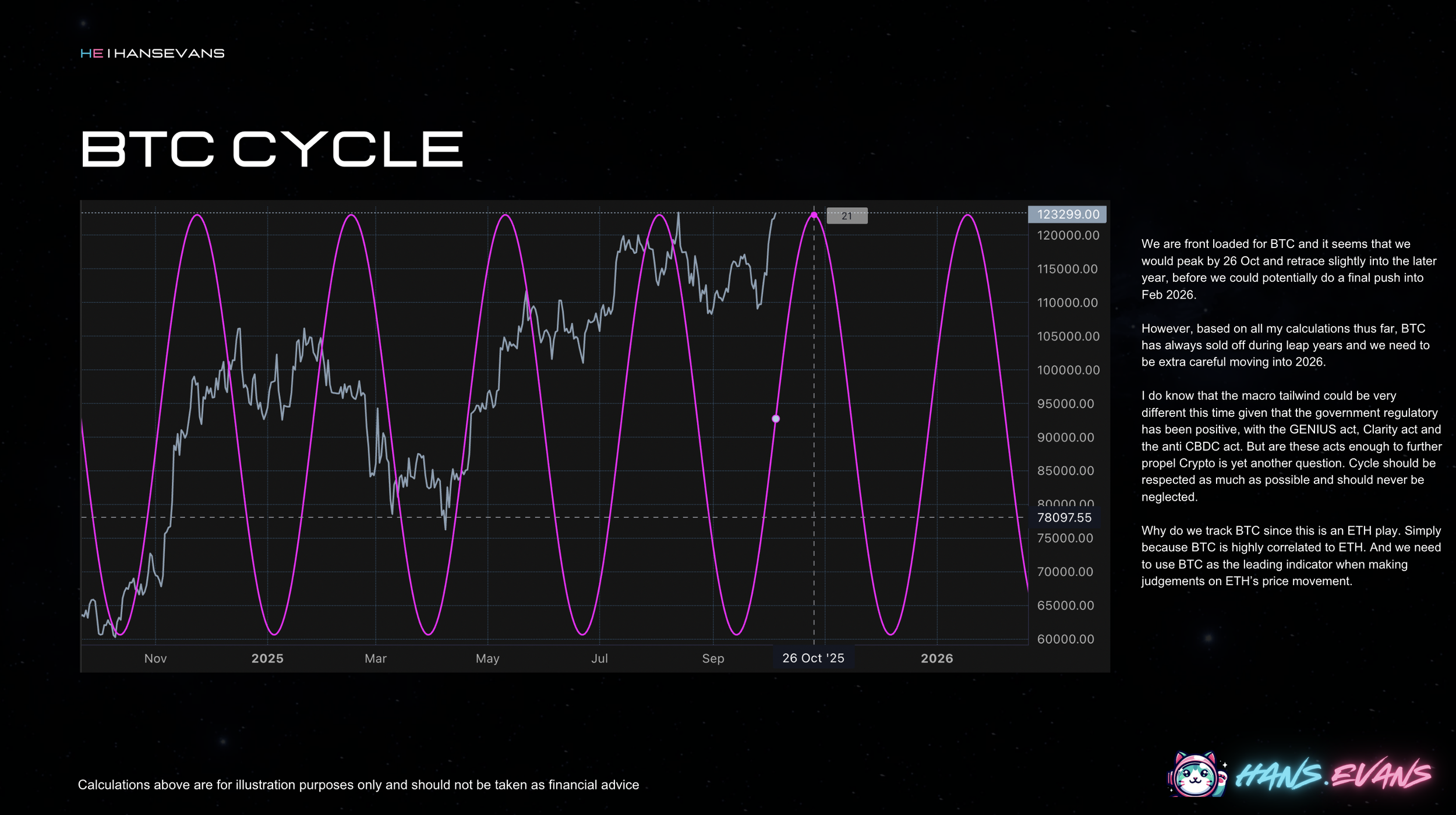Expand the 2025 year label on the axis
The image size is (1456, 815).
tap(267, 658)
